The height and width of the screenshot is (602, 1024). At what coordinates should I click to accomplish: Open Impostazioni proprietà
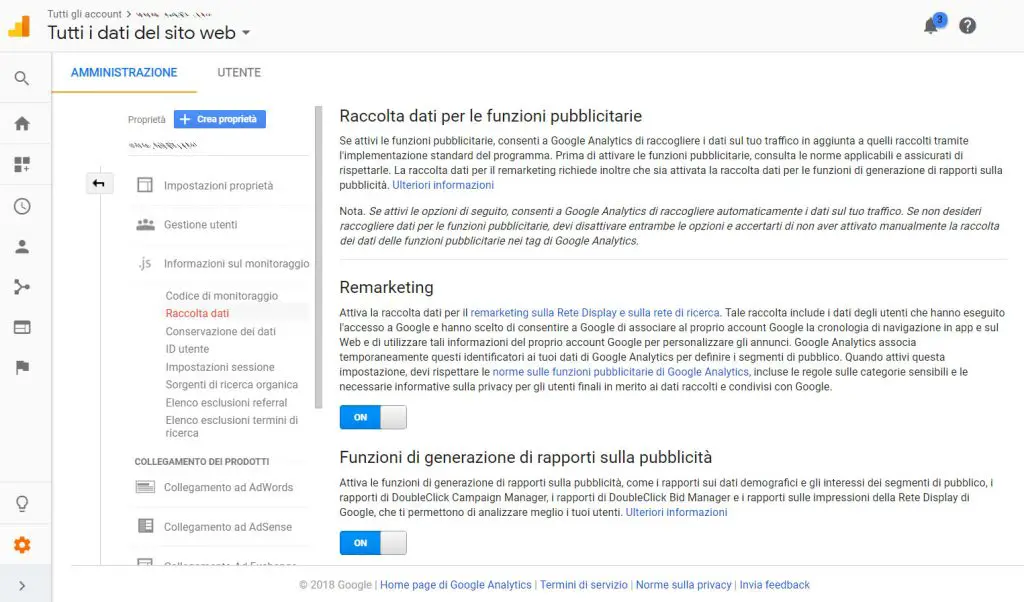tap(219, 185)
